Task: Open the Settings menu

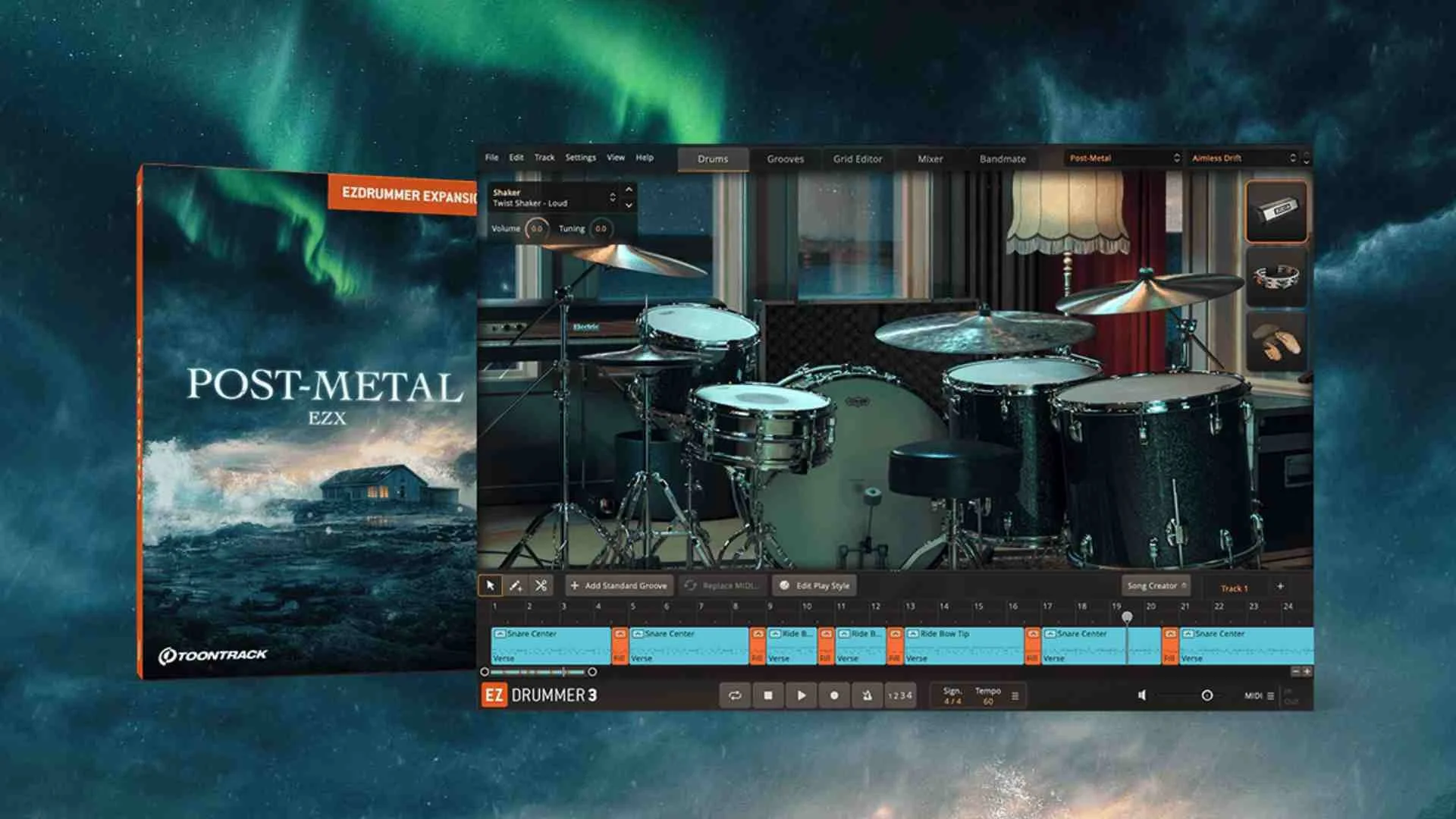Action: [580, 158]
